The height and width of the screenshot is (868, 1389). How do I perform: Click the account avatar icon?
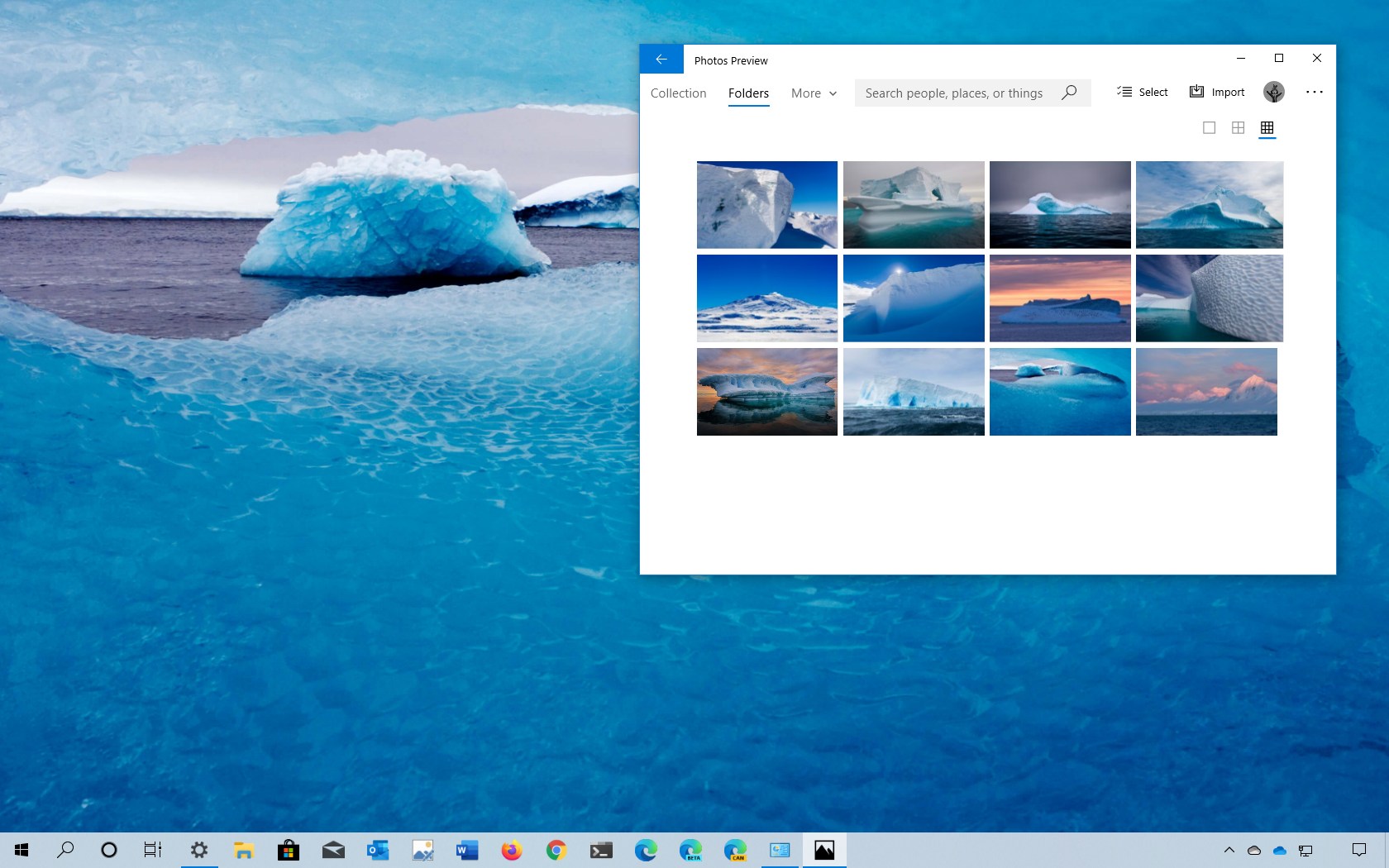(x=1273, y=92)
